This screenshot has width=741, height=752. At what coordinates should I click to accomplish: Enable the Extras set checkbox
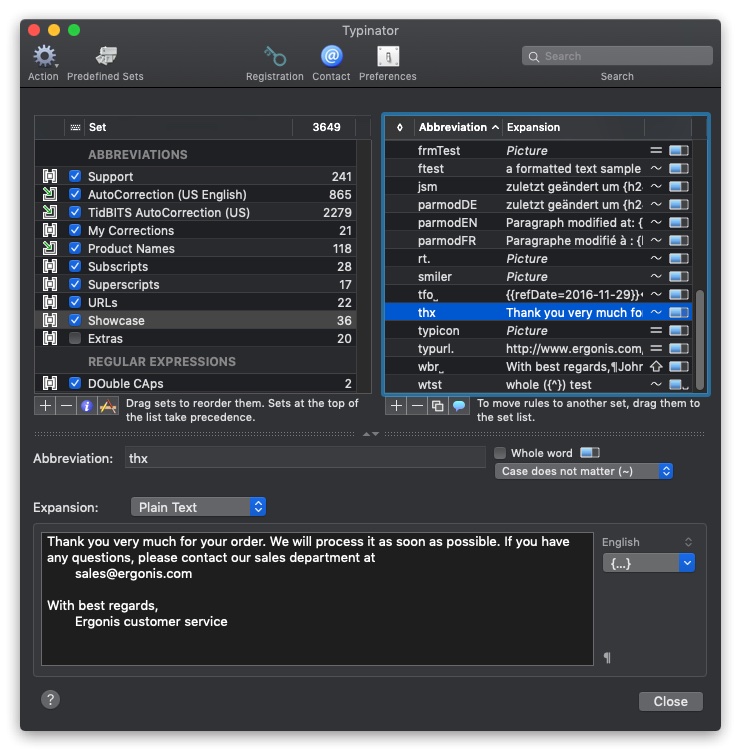[x=75, y=339]
